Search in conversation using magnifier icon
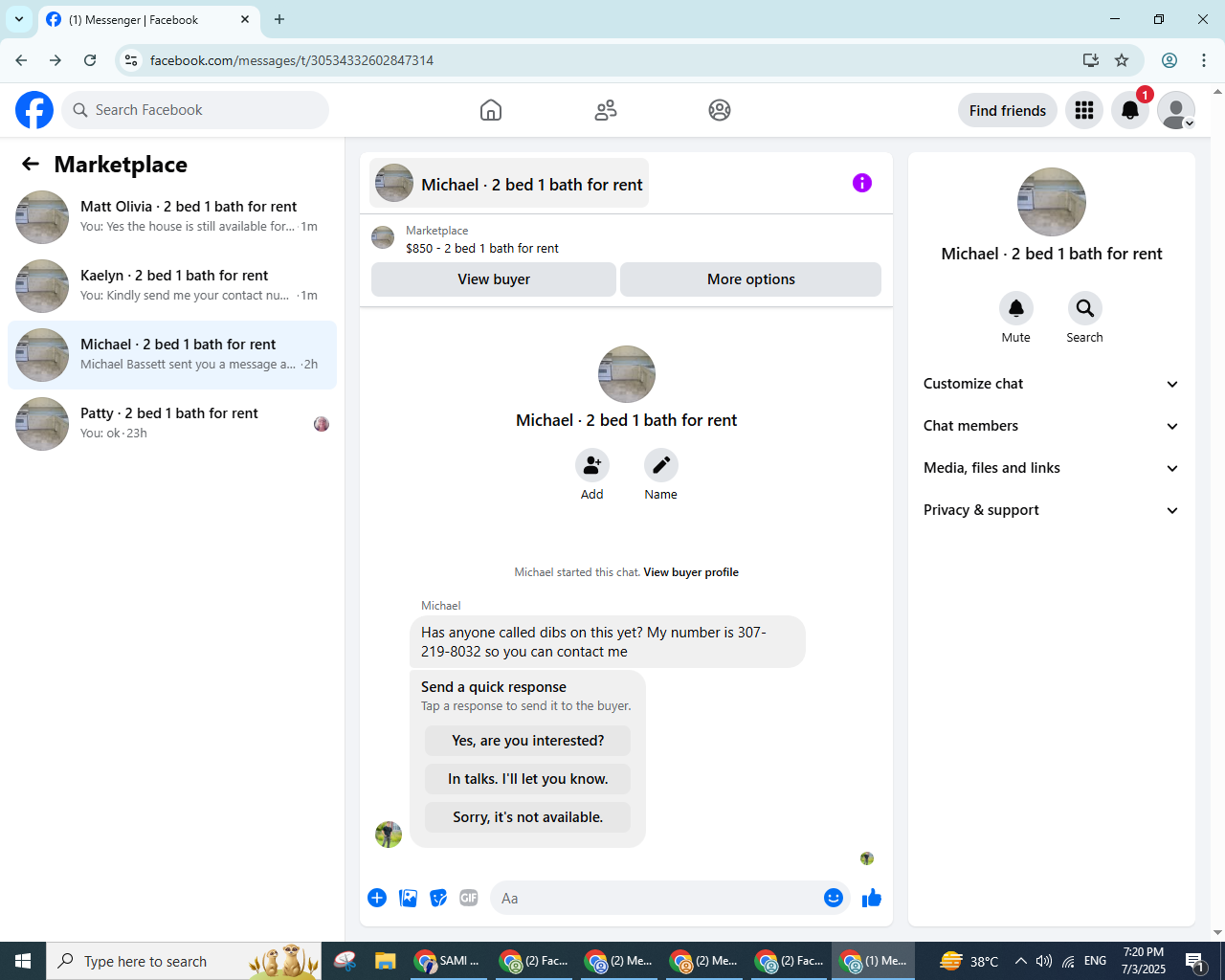This screenshot has height=980, width=1225. [1085, 308]
